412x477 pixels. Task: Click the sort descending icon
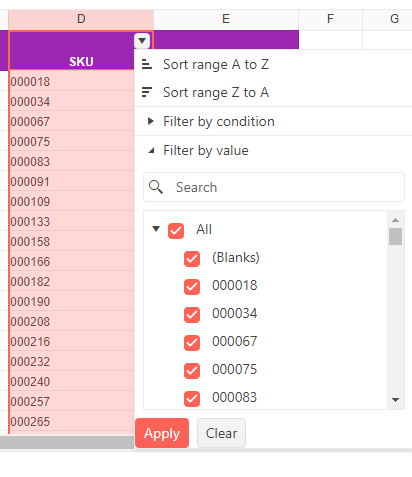point(147,92)
